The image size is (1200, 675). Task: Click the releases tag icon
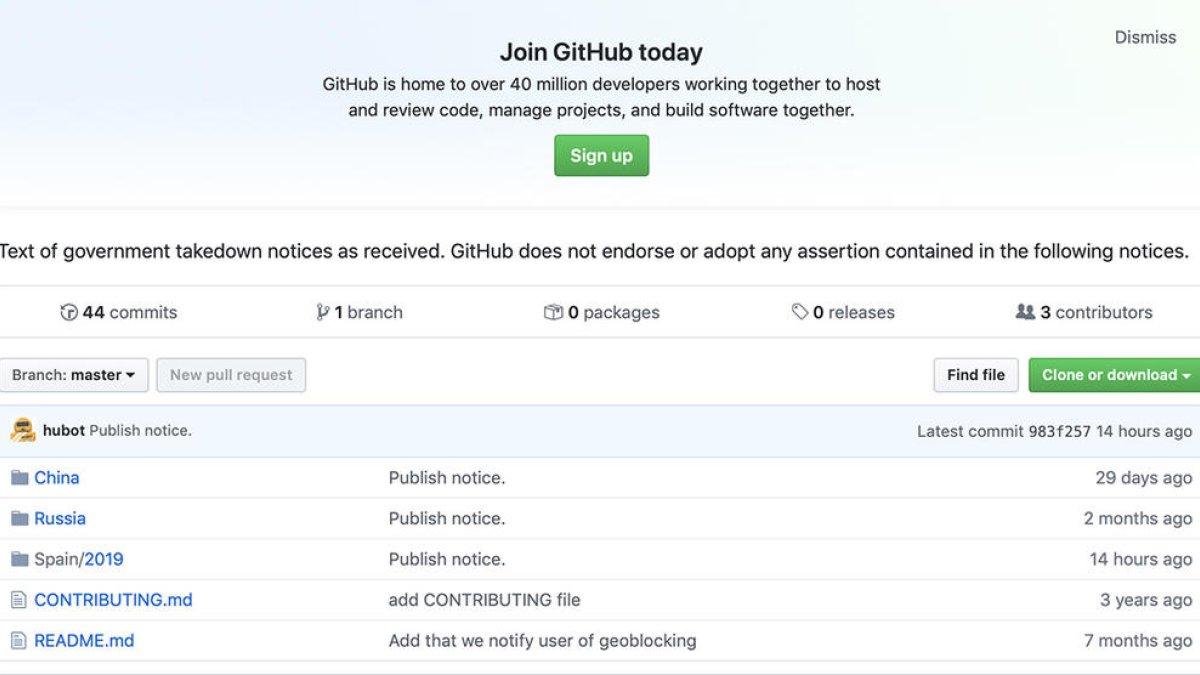click(800, 312)
